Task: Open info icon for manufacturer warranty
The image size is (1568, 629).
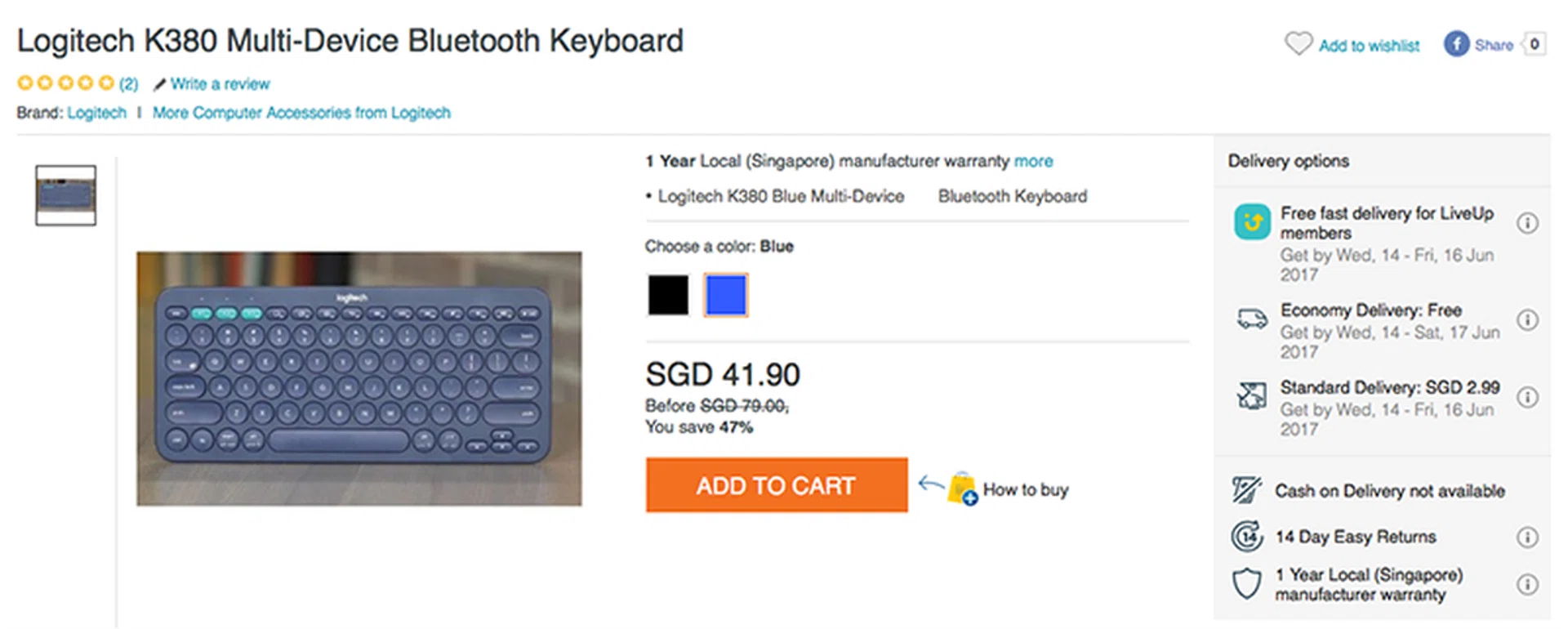Action: (1527, 584)
